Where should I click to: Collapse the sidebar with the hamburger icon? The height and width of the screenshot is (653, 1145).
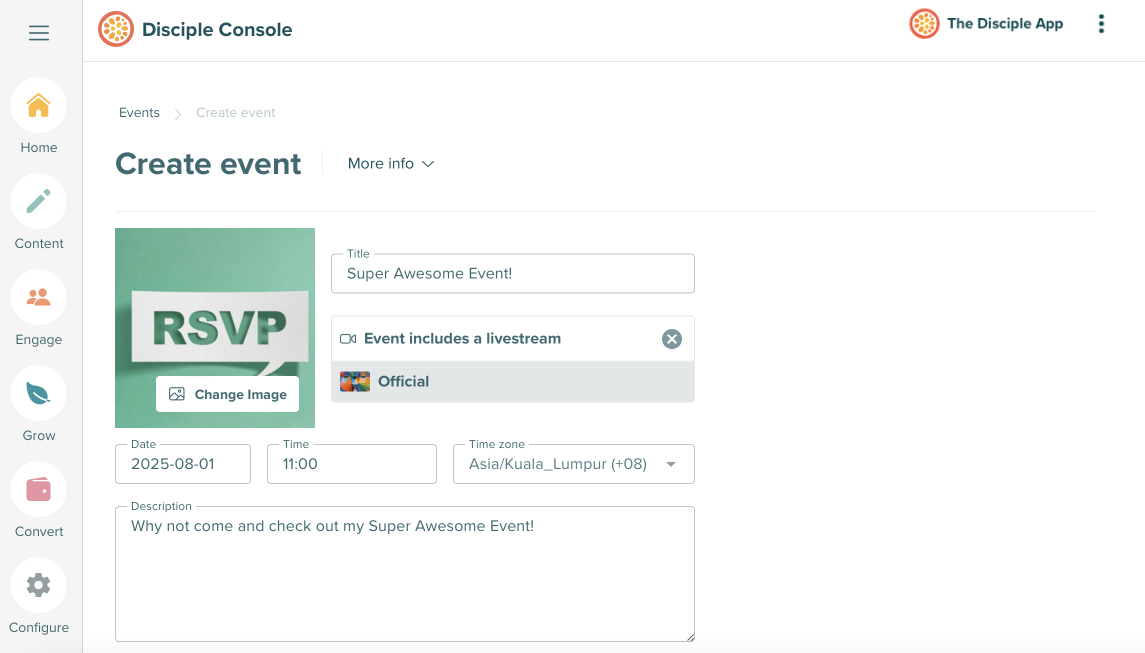point(38,32)
